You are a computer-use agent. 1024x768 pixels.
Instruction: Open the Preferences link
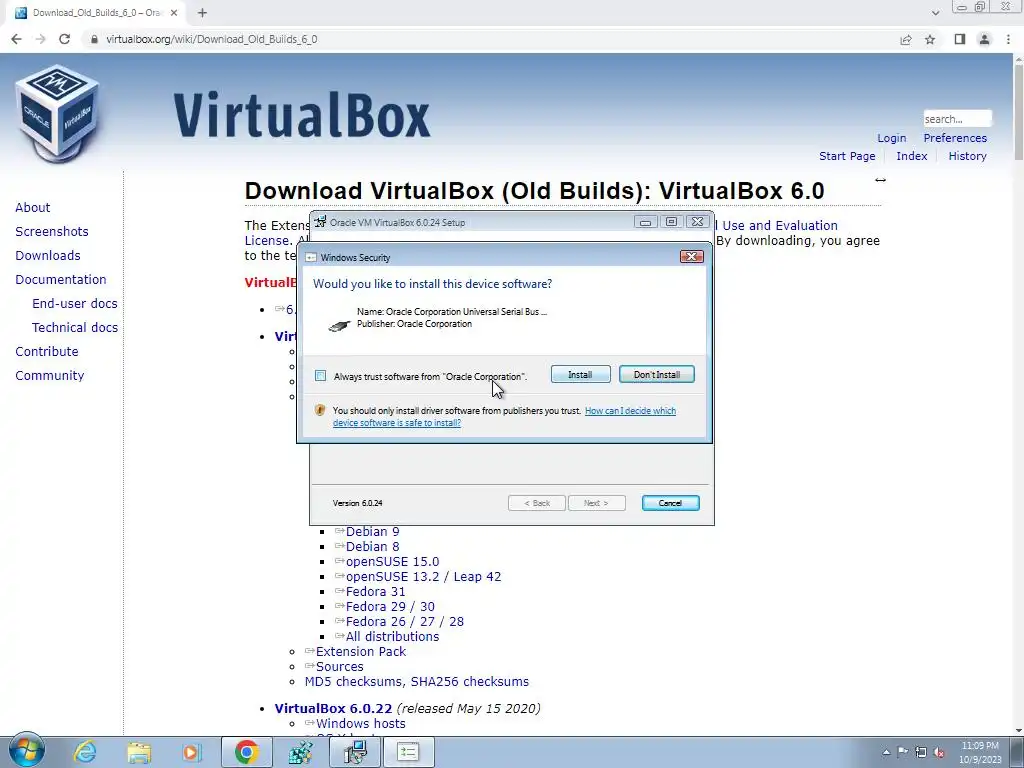point(955,138)
